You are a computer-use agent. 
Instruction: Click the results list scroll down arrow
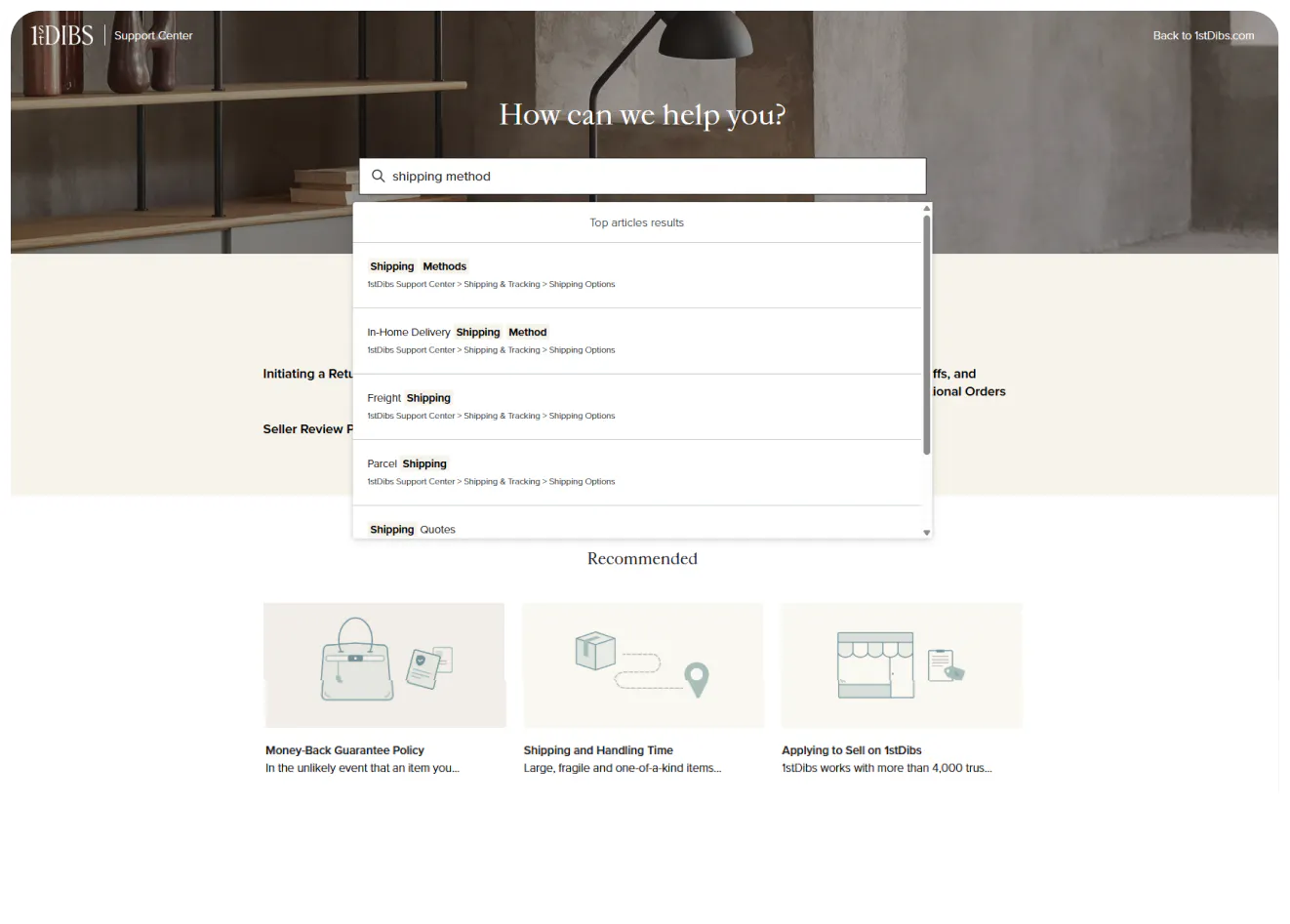click(927, 533)
